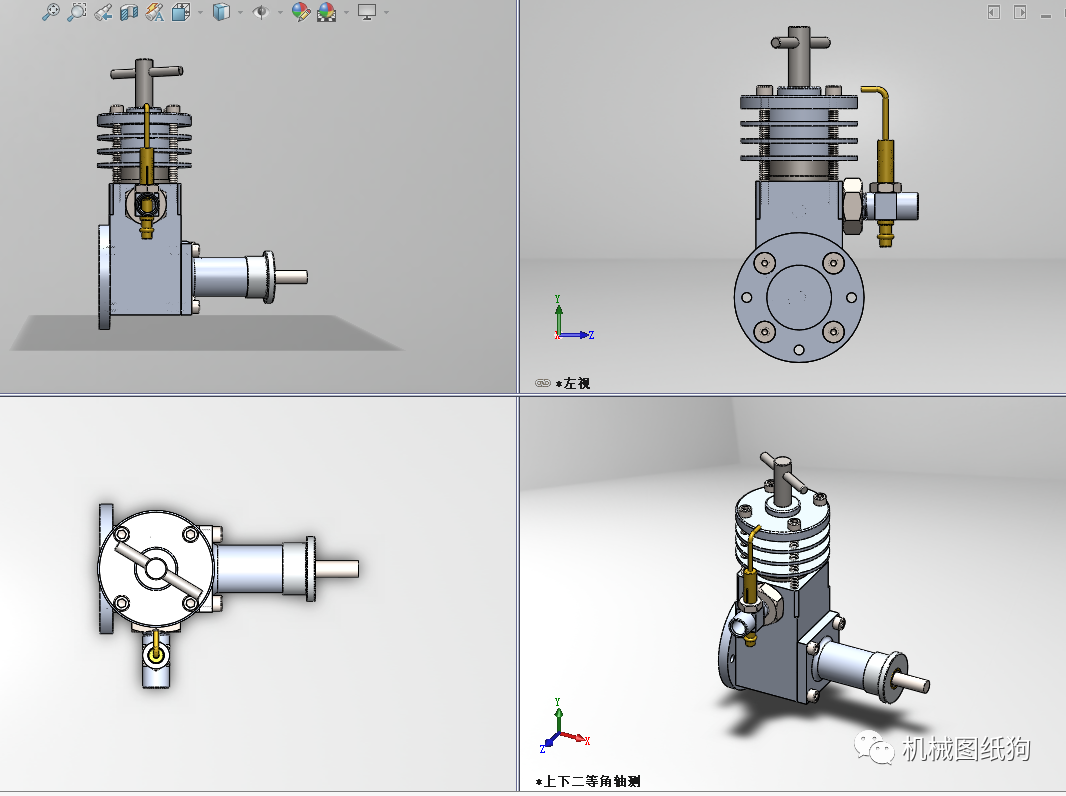Screen dimensions: 1066x796
Task: Open the Dynamic Annotation Views icon
Action: point(155,12)
